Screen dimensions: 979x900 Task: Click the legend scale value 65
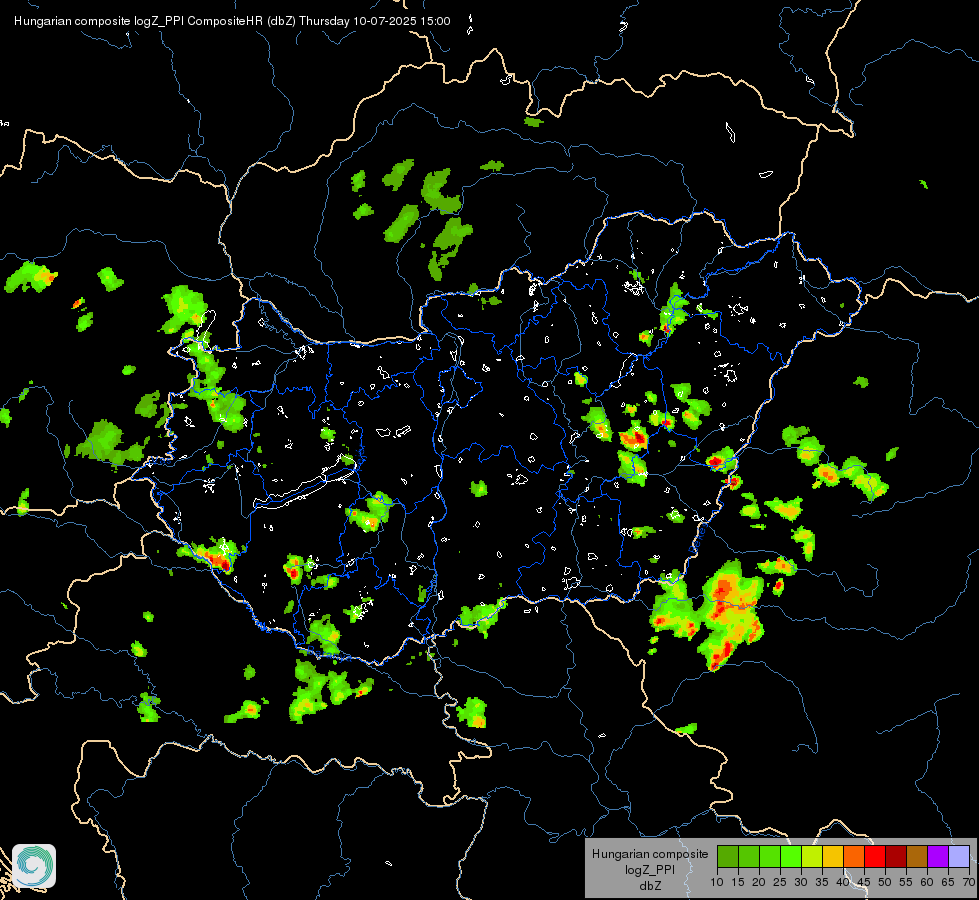click(948, 883)
